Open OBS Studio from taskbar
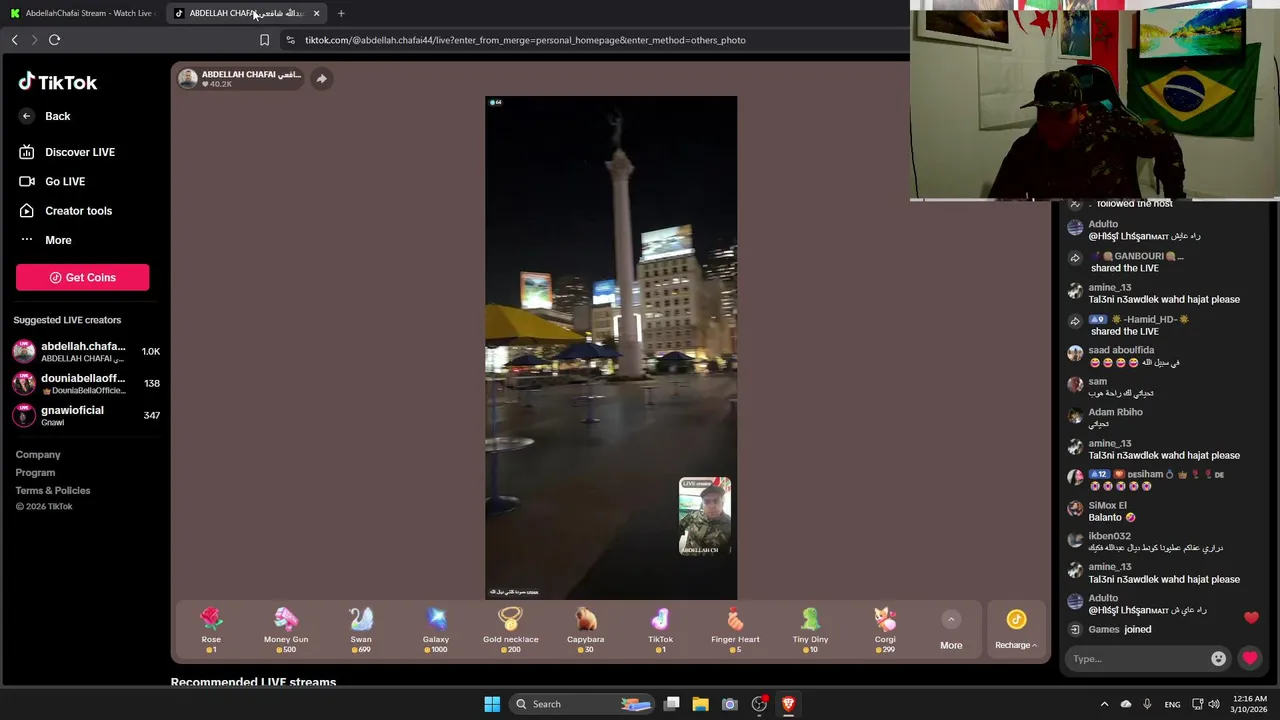Screen dimensions: 1280x720 pyautogui.click(x=759, y=704)
